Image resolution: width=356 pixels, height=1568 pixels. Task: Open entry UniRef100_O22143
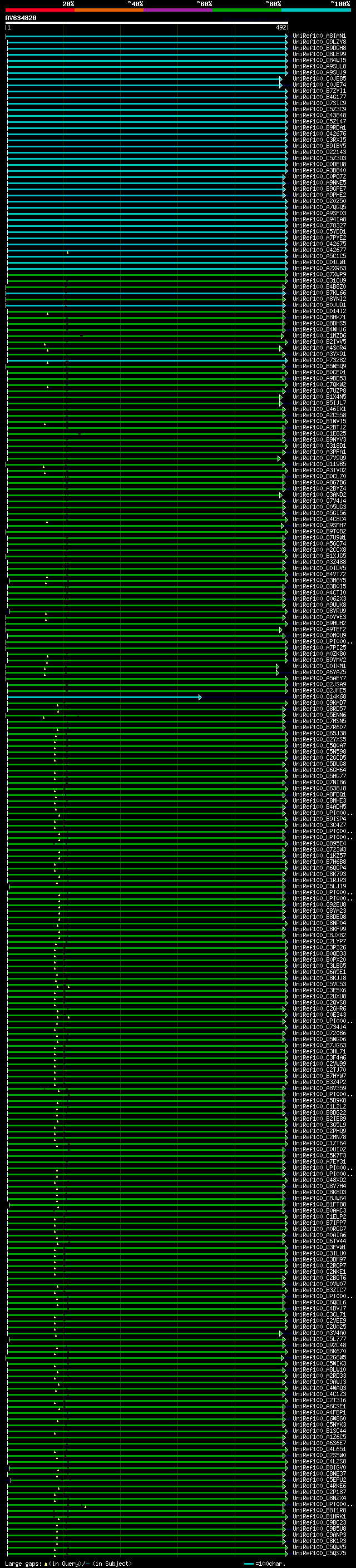(319, 152)
